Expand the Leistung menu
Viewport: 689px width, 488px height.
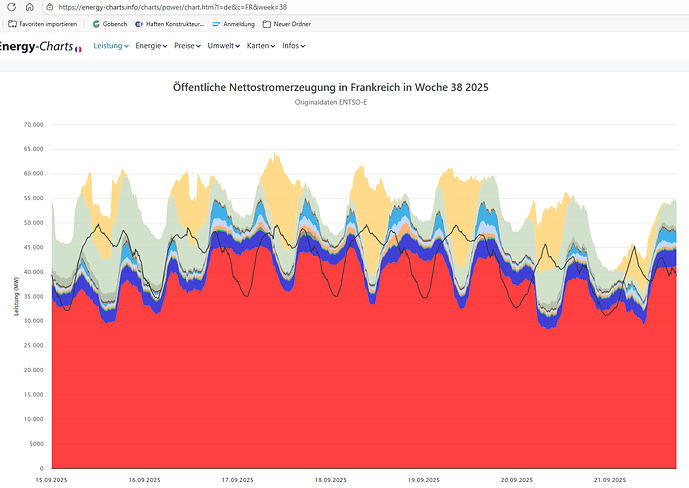pos(111,46)
